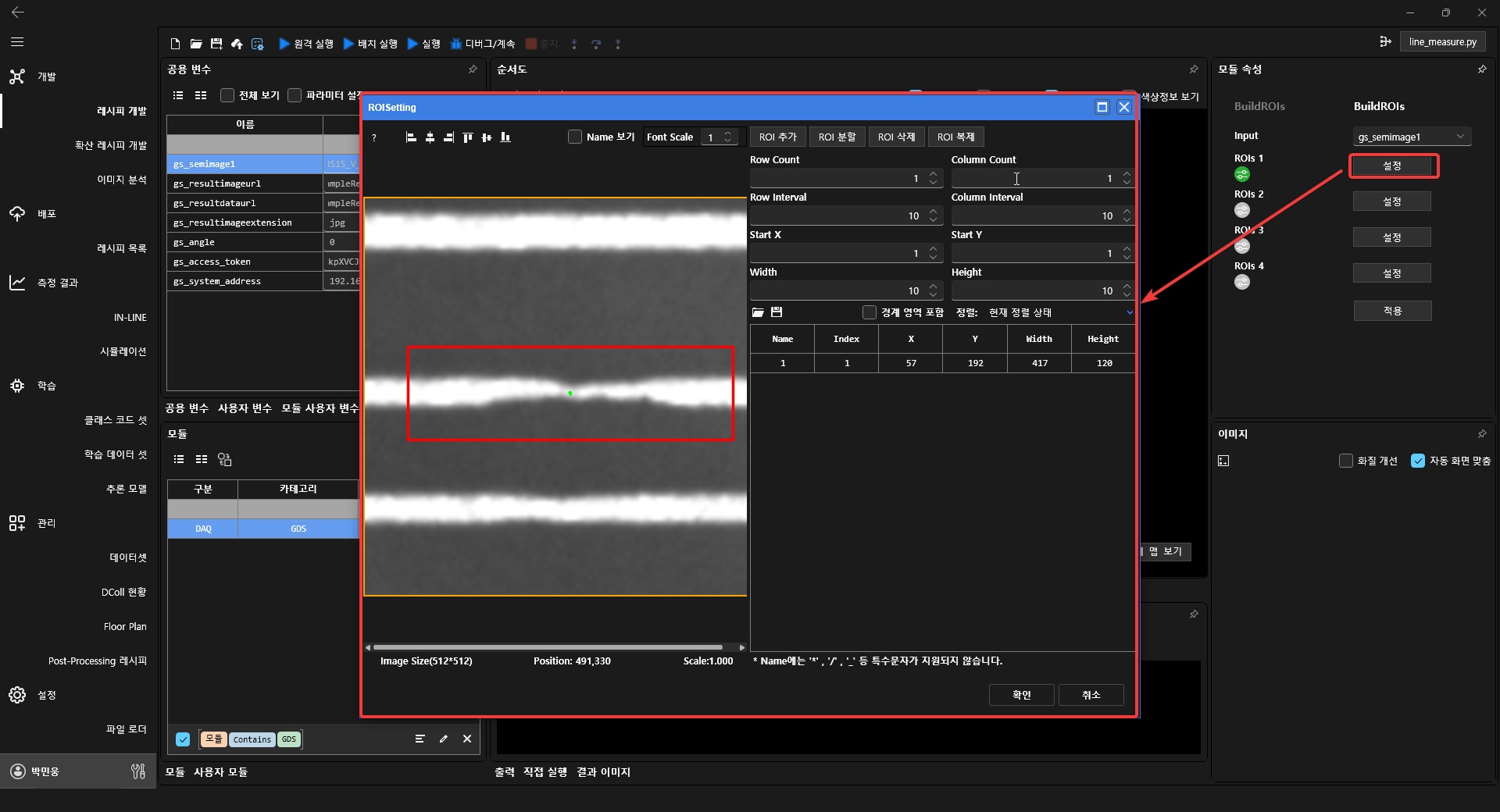
Task: Switch to the 사용자 변수 tab
Action: [x=245, y=408]
